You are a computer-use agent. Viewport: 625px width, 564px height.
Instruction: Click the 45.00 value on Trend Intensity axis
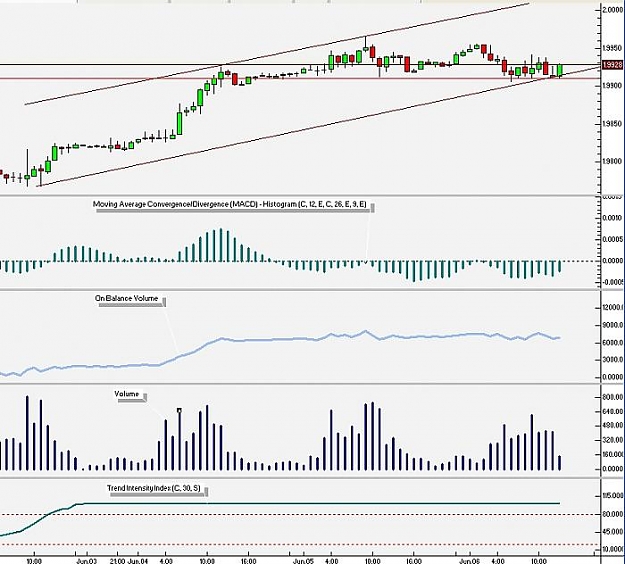click(613, 532)
